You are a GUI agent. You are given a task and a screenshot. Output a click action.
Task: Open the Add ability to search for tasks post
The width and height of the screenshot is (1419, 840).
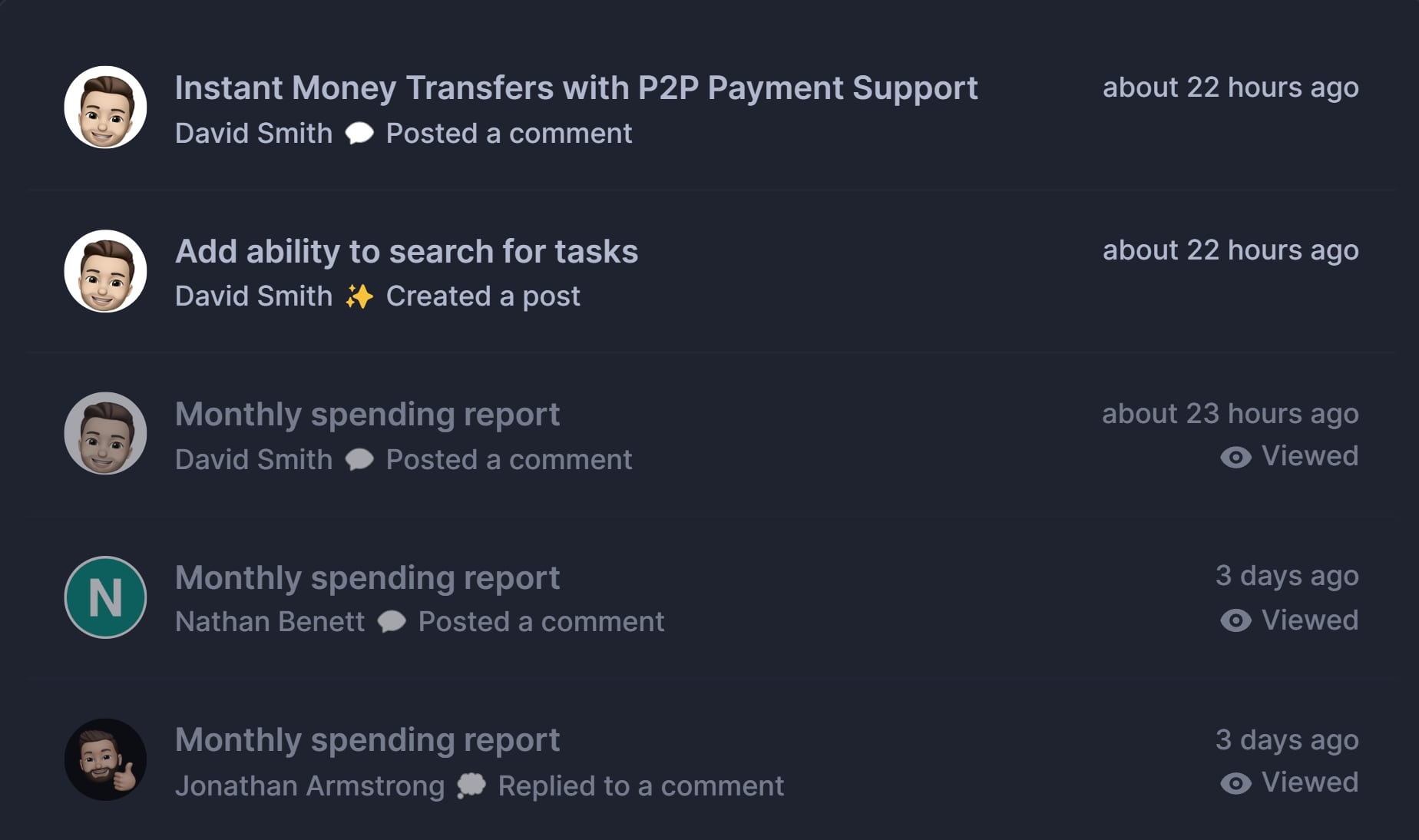406,252
